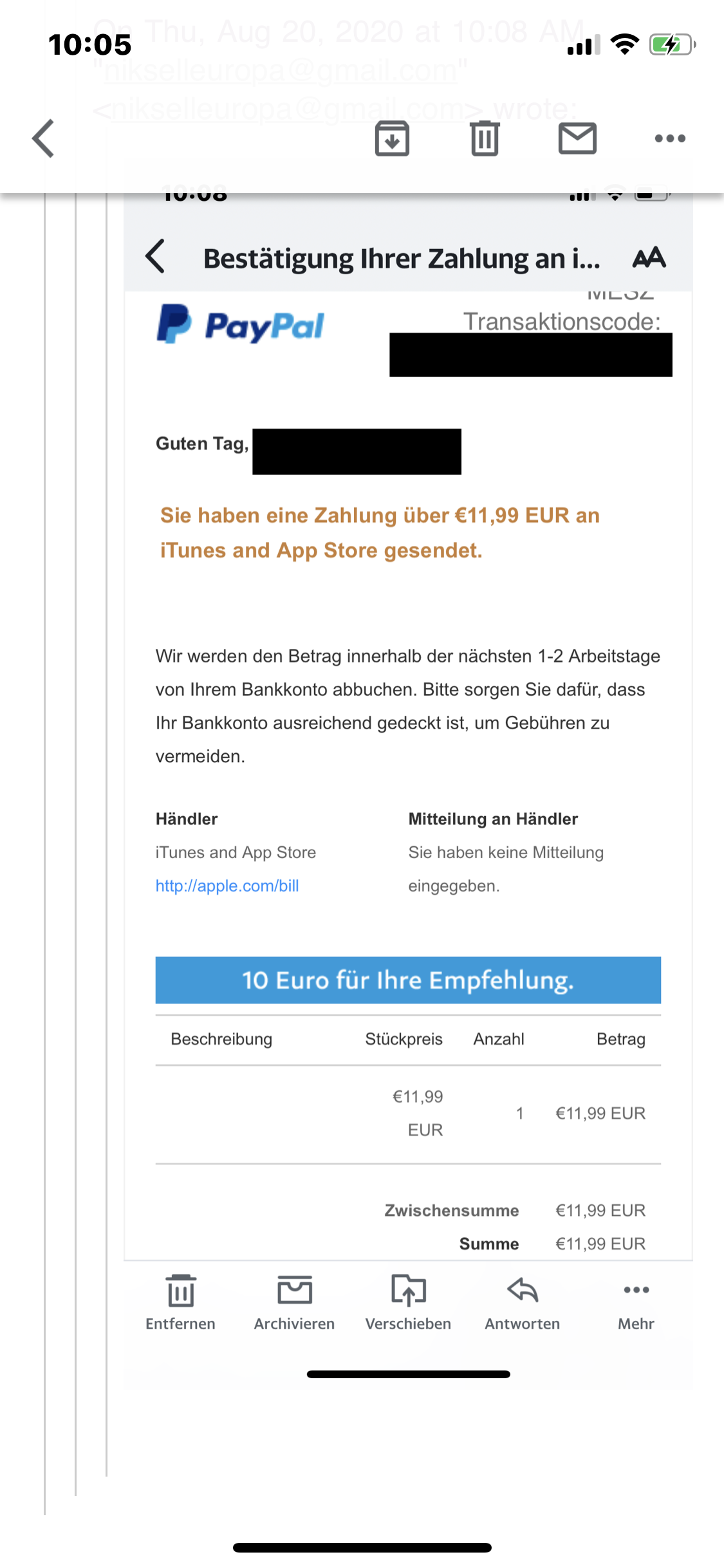The height and width of the screenshot is (1568, 724).
Task: Tap the iOS home indicator bar
Action: click(x=362, y=1547)
